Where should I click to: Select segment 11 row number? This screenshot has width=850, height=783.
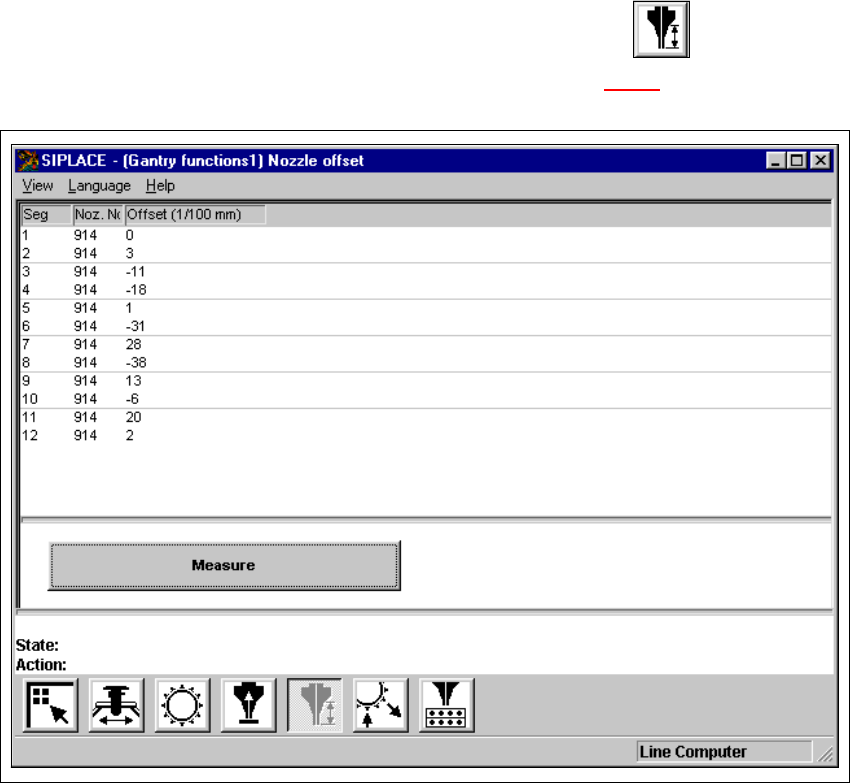tap(29, 418)
